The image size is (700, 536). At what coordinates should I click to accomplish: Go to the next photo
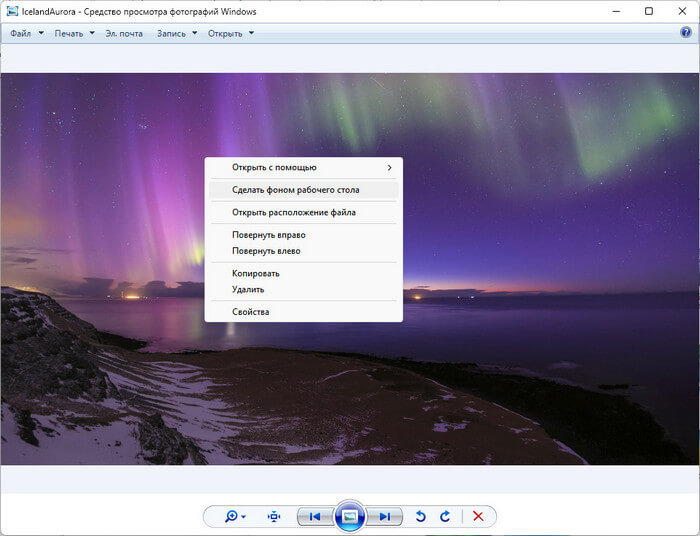tap(384, 516)
